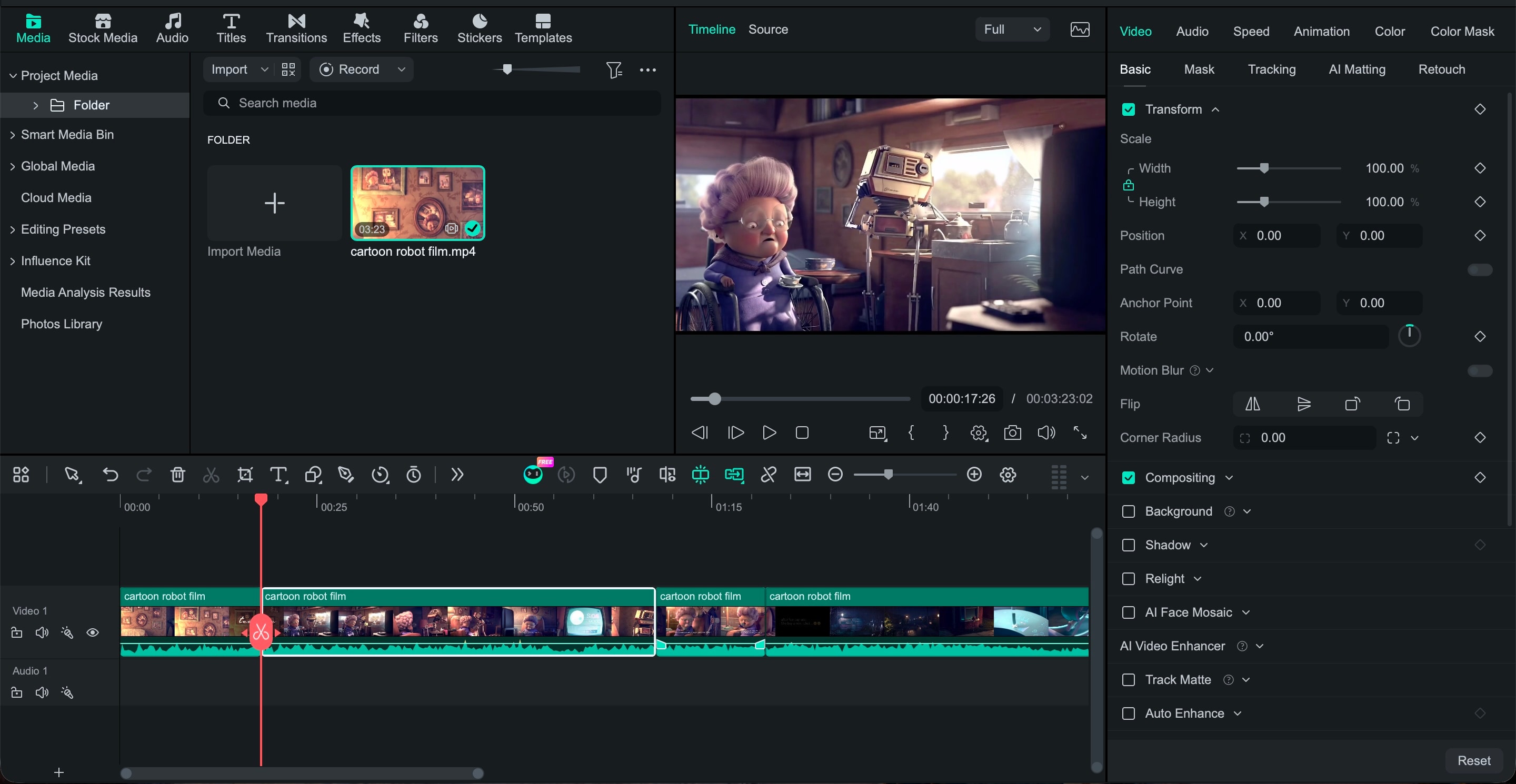Viewport: 1516px width, 784px height.
Task: Uncheck the Transform checkbox
Action: [1128, 109]
